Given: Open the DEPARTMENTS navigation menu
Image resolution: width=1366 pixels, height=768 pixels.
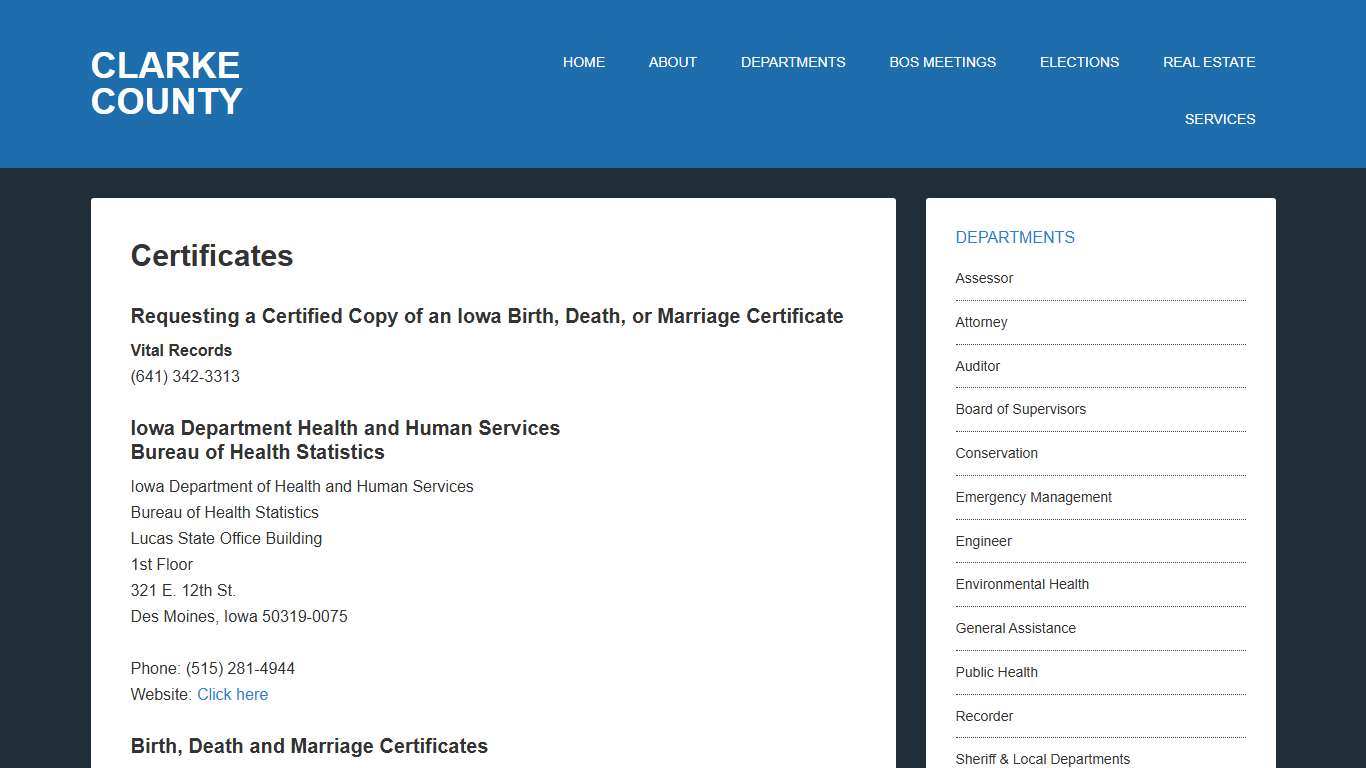Looking at the screenshot, I should (x=793, y=62).
